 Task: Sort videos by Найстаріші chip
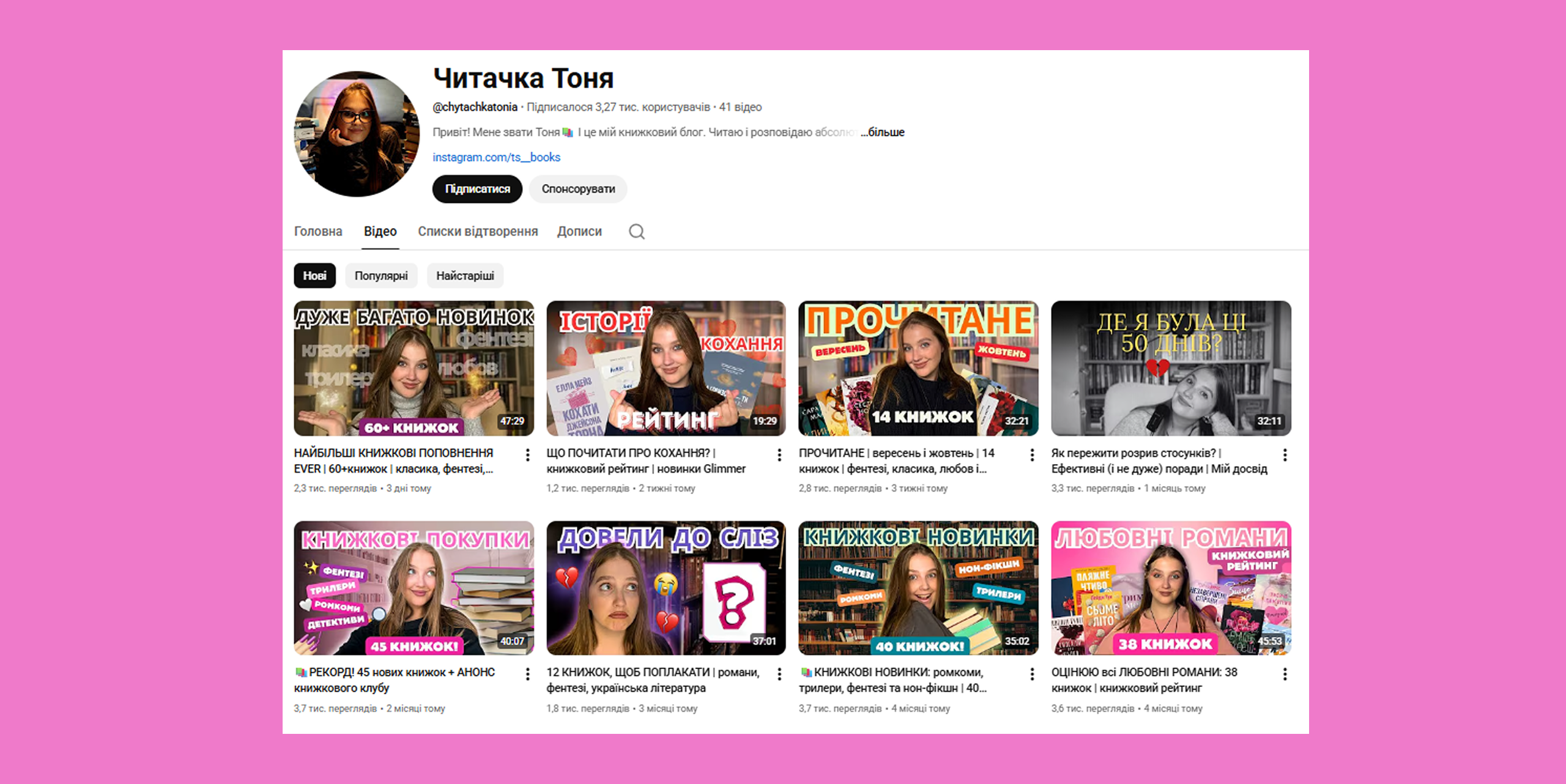pos(465,276)
